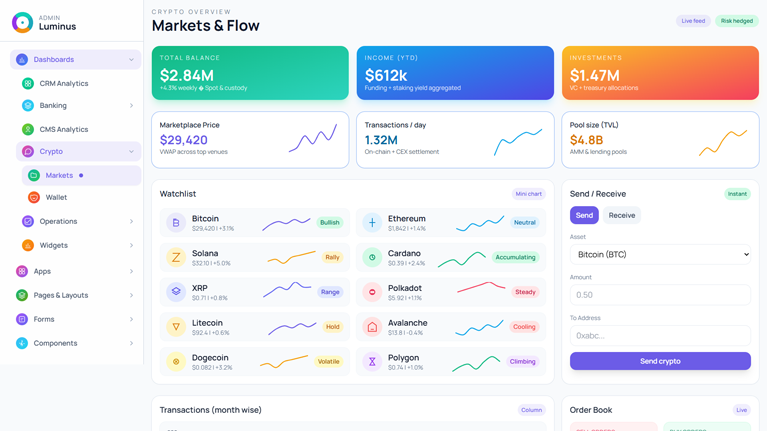The image size is (767, 431).
Task: Click the Solana coin icon
Action: pyautogui.click(x=176, y=258)
